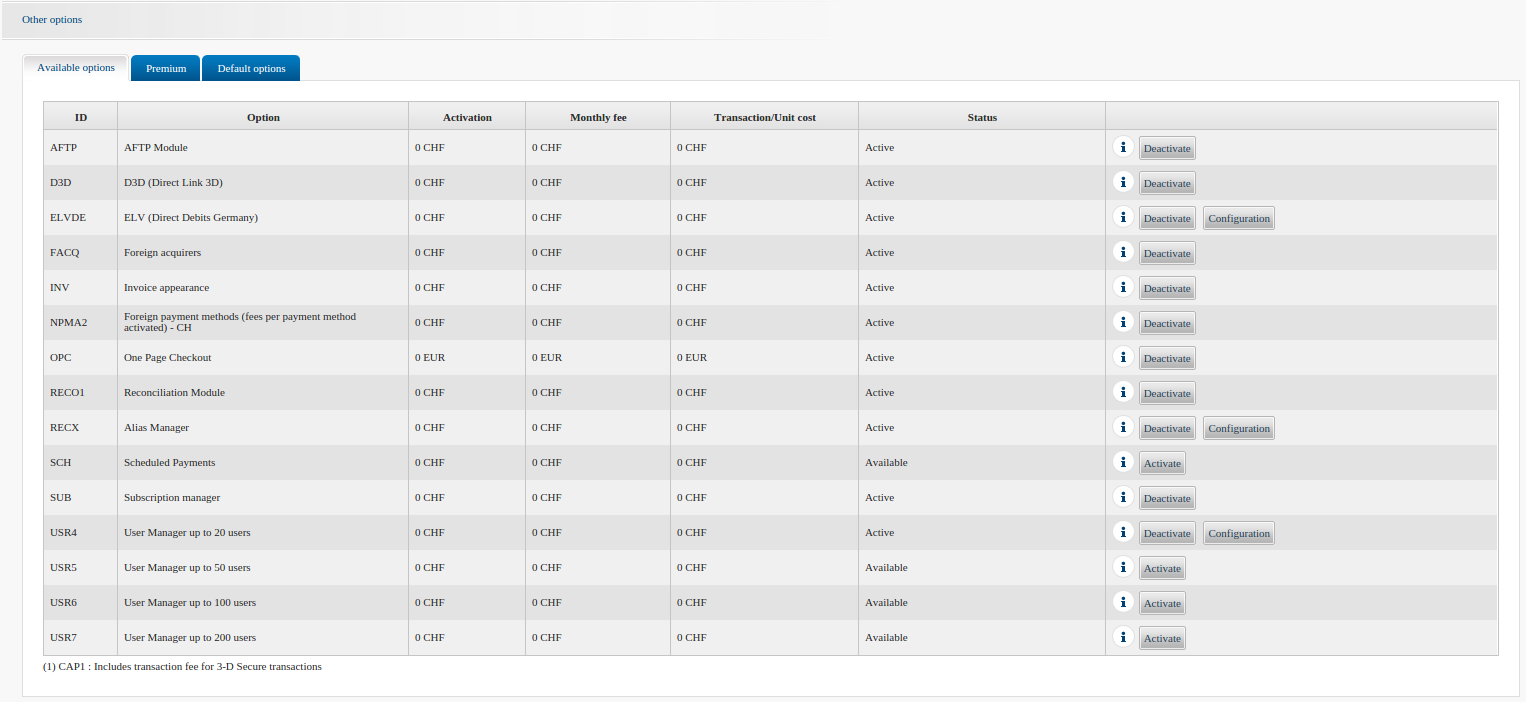Deactivate the Invoice appearance option

pos(1167,289)
